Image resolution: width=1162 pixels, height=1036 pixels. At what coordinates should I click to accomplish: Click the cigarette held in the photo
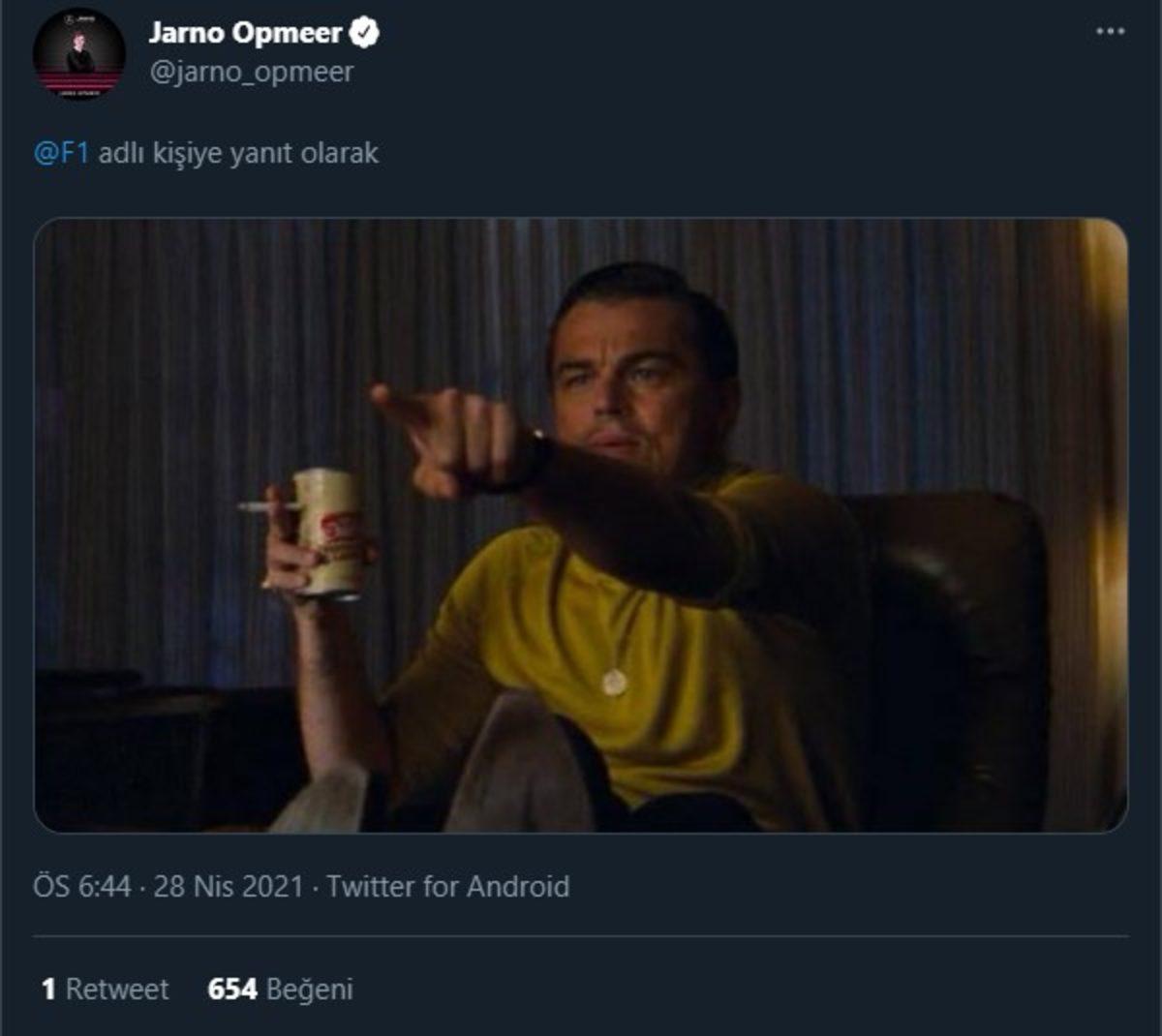coord(260,506)
